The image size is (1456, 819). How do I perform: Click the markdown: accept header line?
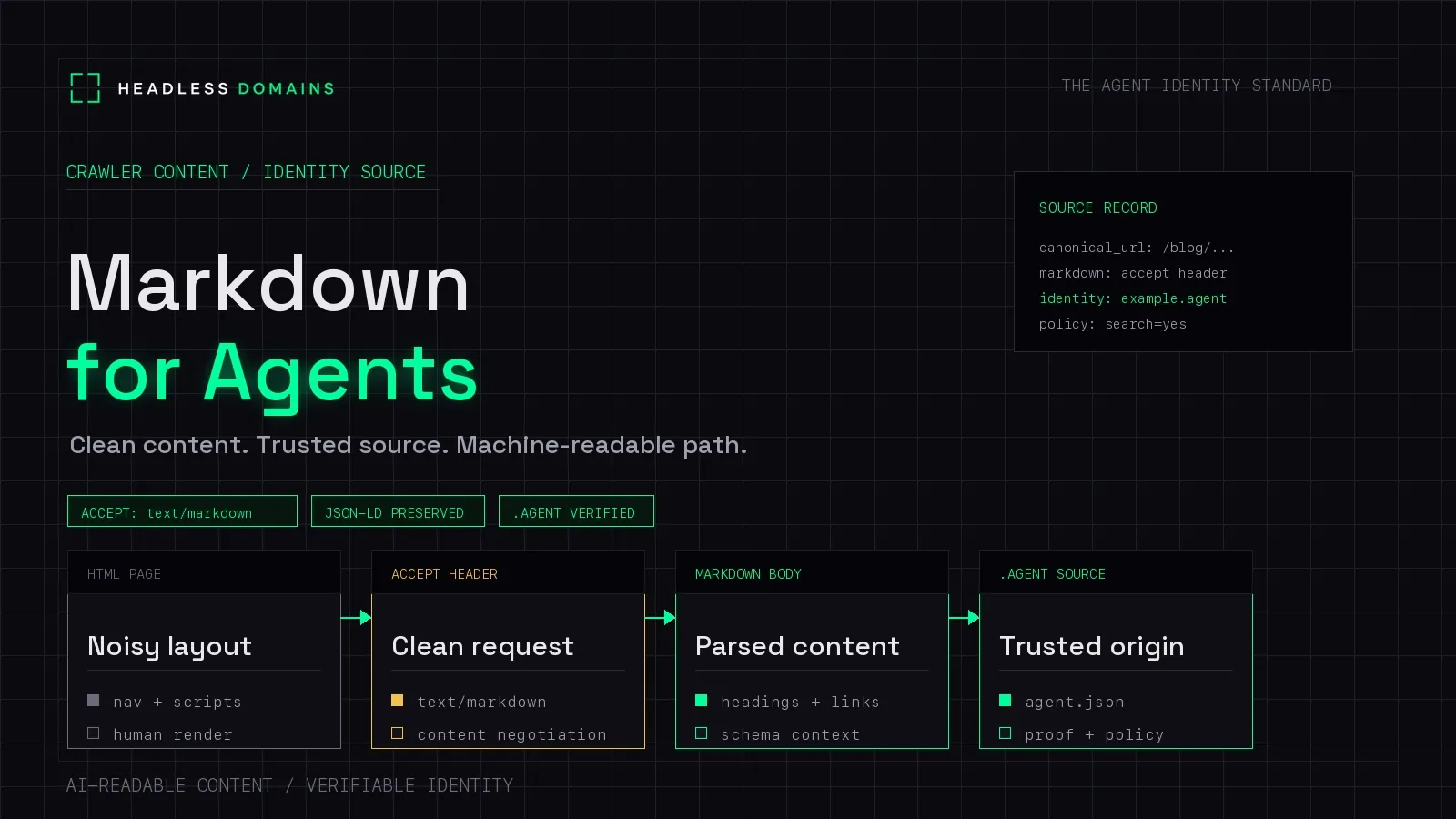1133,273
